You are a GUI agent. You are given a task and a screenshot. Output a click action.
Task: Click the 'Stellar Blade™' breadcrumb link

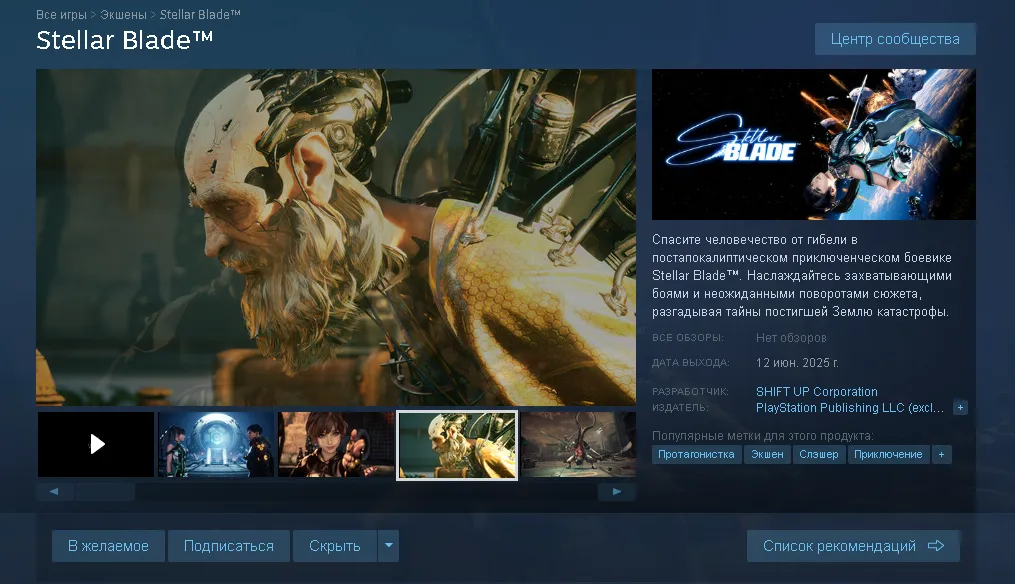(200, 14)
